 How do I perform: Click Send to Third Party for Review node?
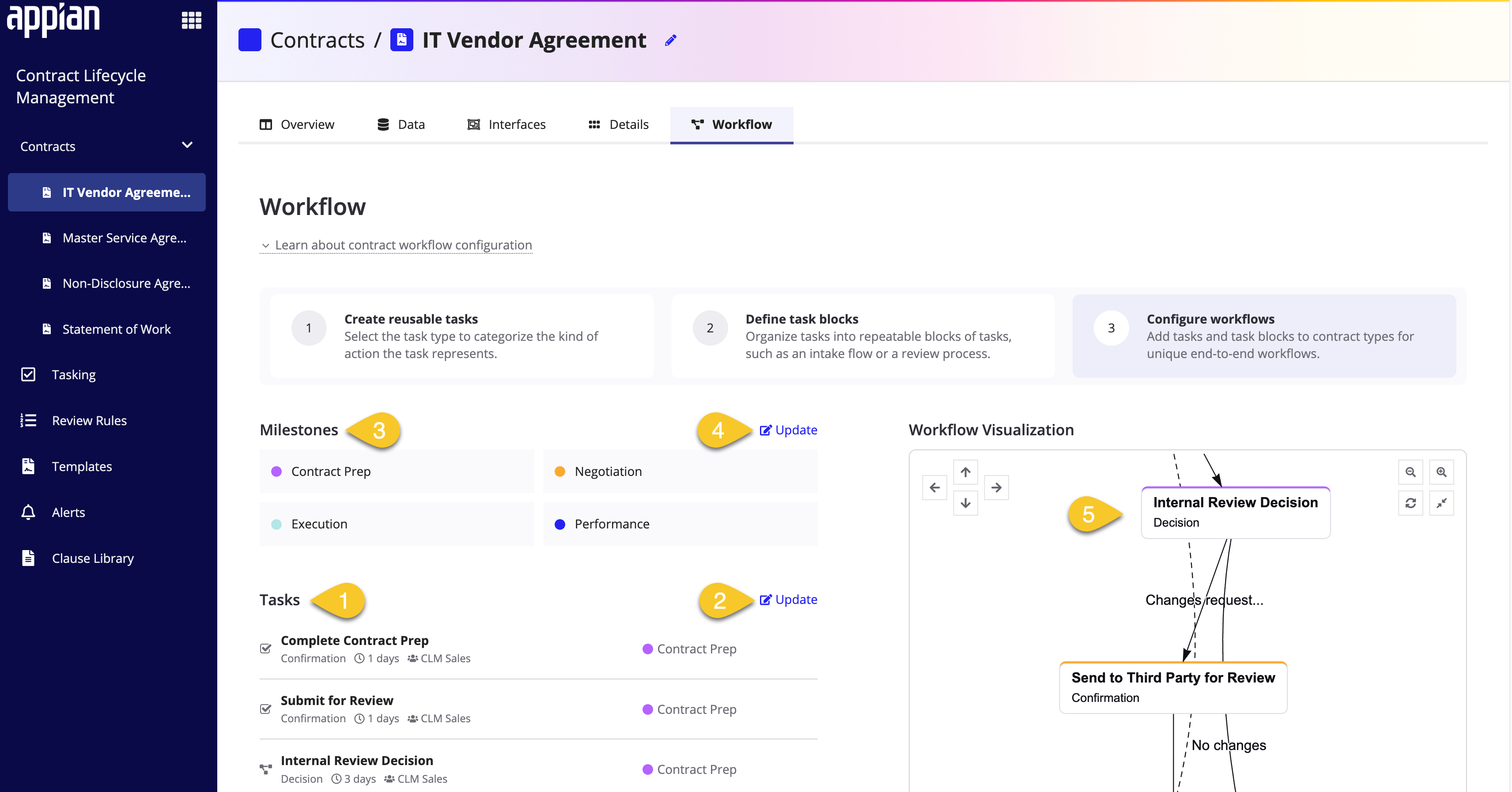pos(1173,687)
